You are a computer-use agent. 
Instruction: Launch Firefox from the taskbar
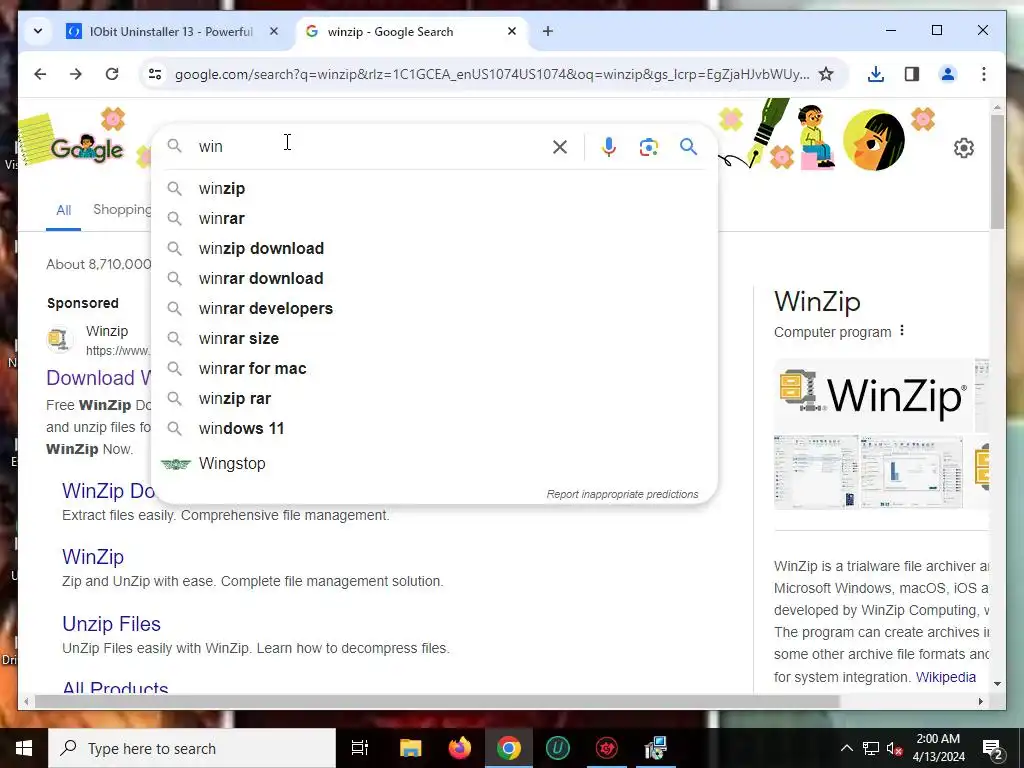coord(460,748)
